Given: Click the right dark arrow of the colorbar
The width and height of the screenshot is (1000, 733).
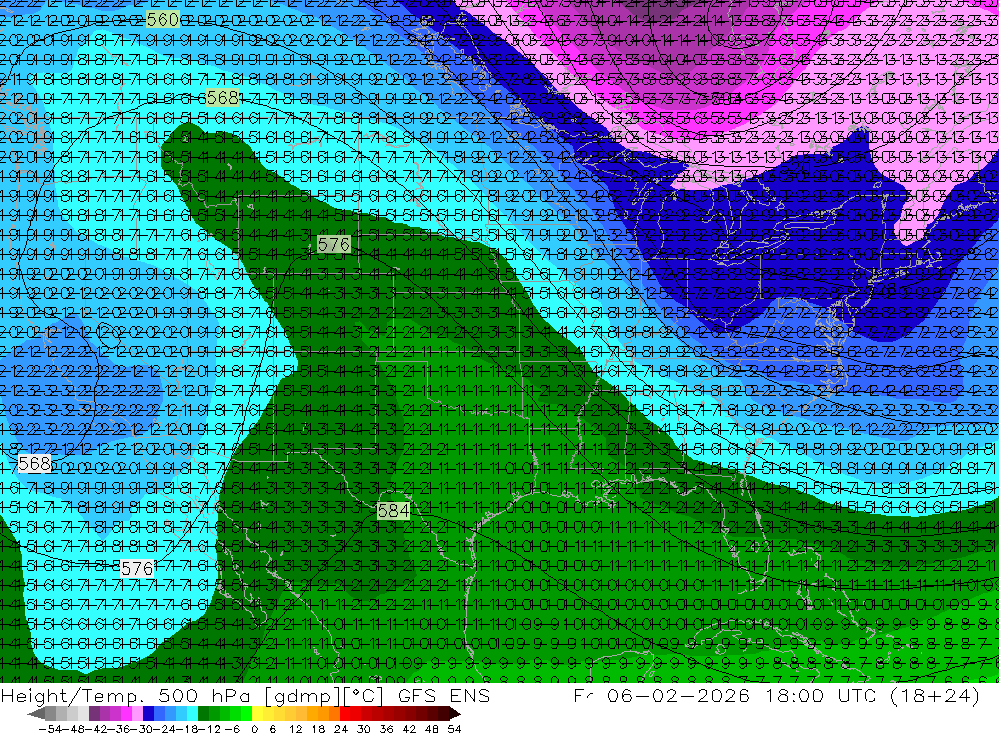Looking at the screenshot, I should [455, 714].
